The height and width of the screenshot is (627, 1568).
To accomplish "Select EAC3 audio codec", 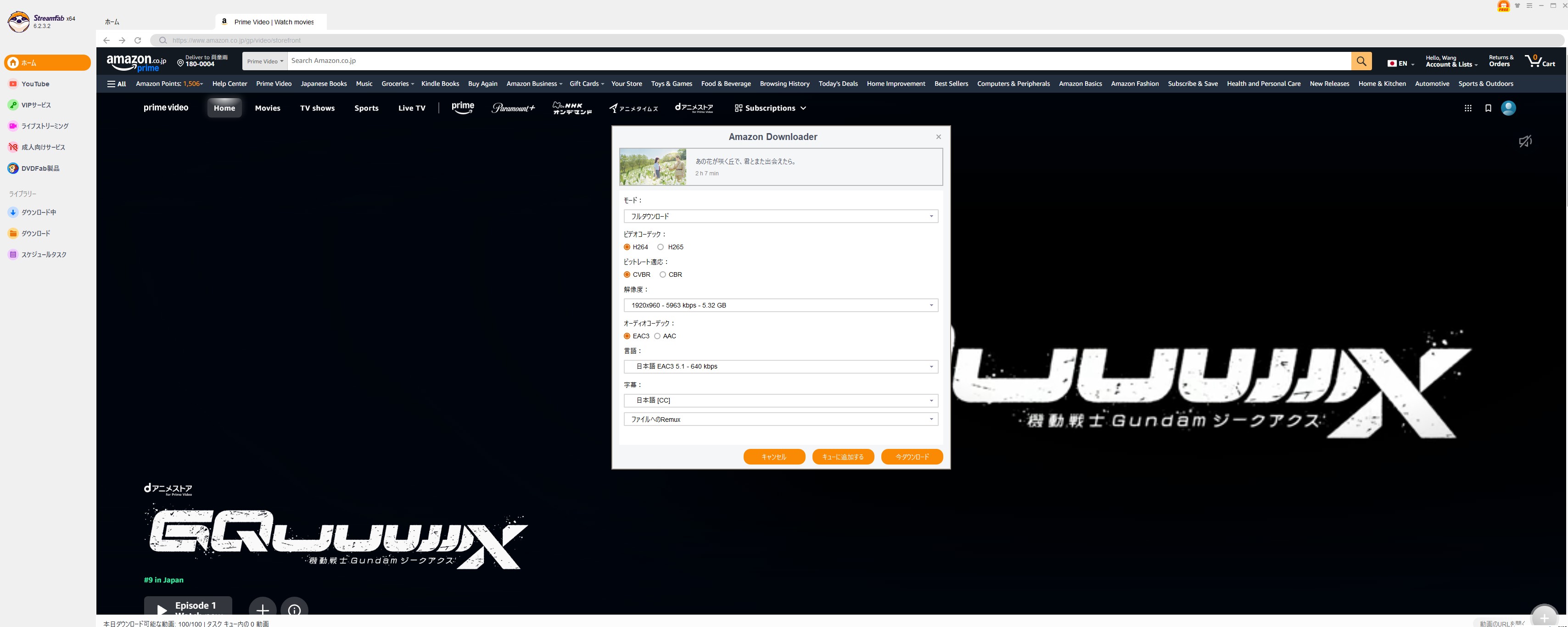I will (627, 336).
